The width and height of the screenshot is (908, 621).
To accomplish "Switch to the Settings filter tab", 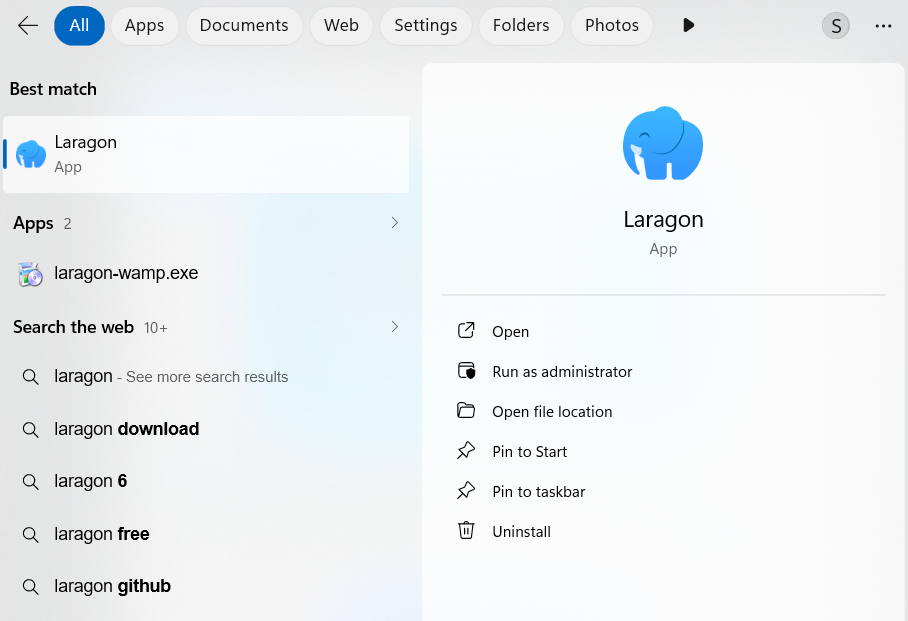I will (426, 25).
